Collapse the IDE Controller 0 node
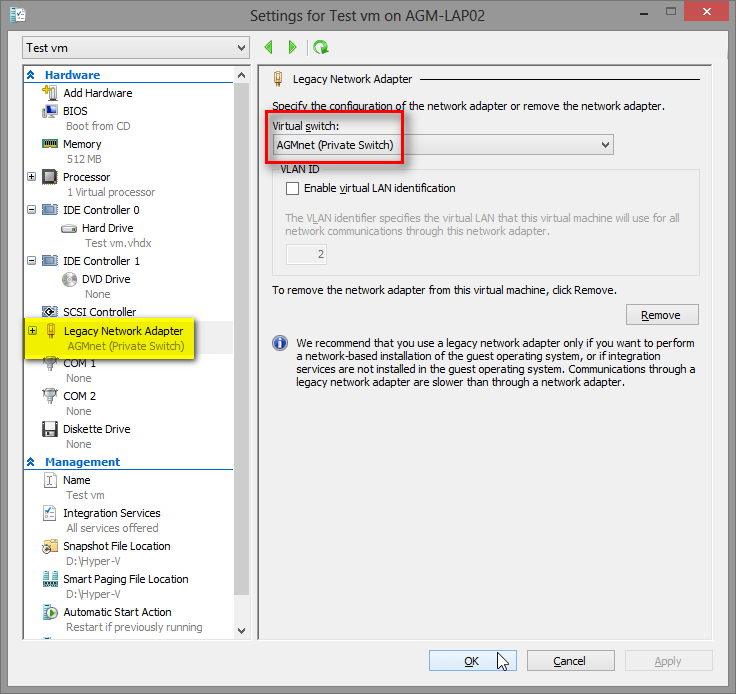This screenshot has width=736, height=694. point(32,210)
